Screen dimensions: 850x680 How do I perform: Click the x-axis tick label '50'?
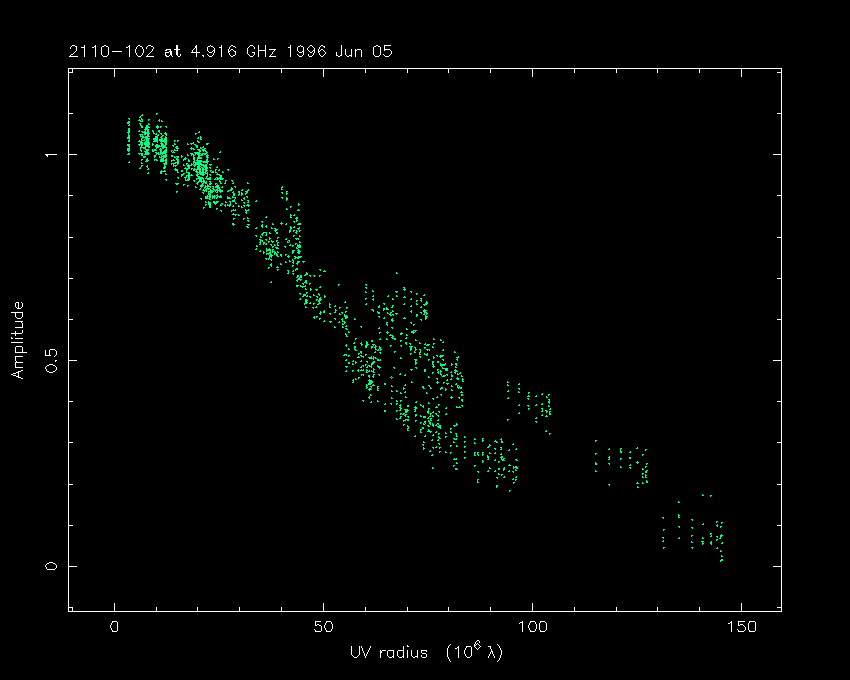[323, 627]
